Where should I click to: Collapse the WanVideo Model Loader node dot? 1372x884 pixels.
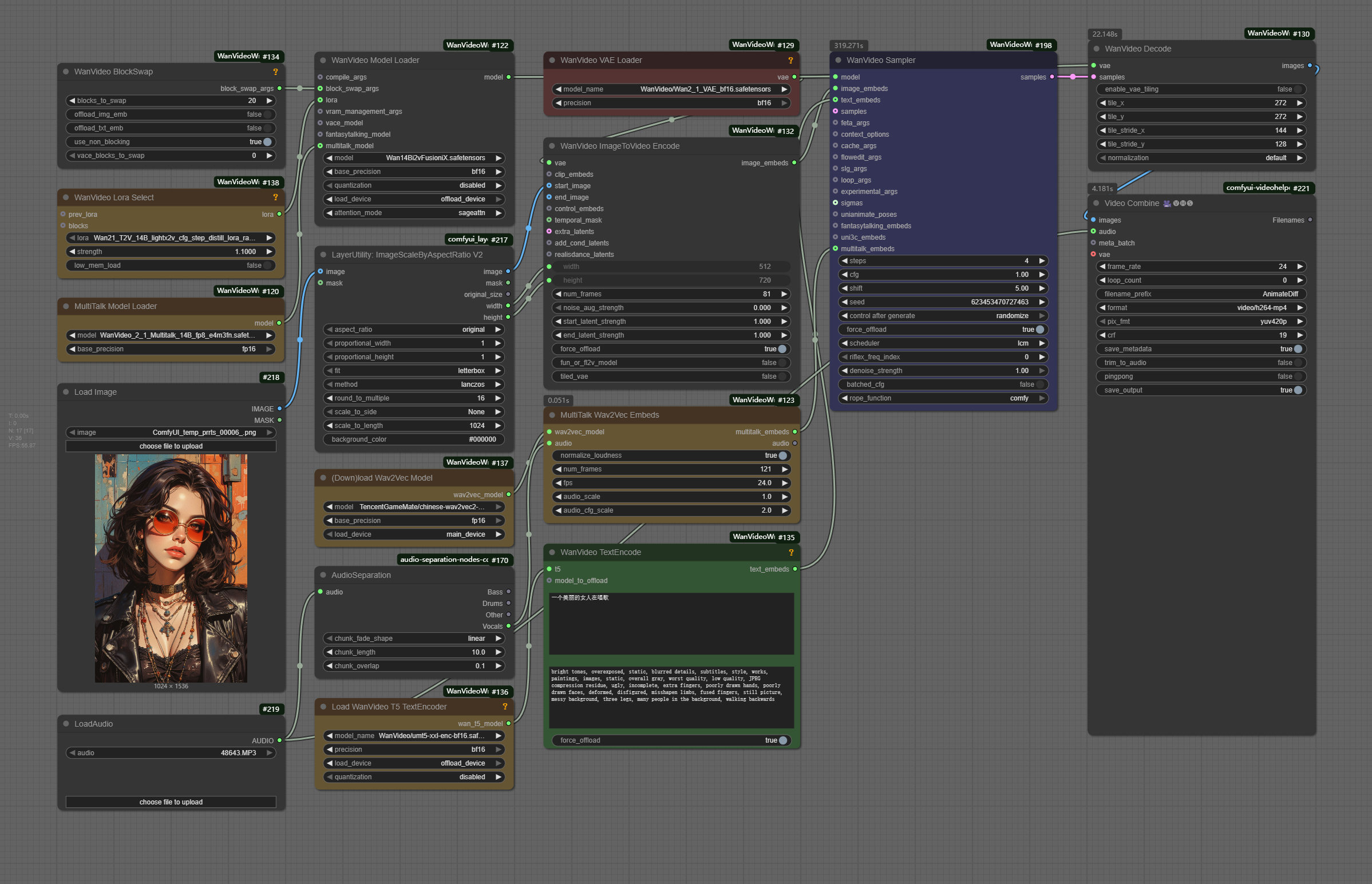323,60
